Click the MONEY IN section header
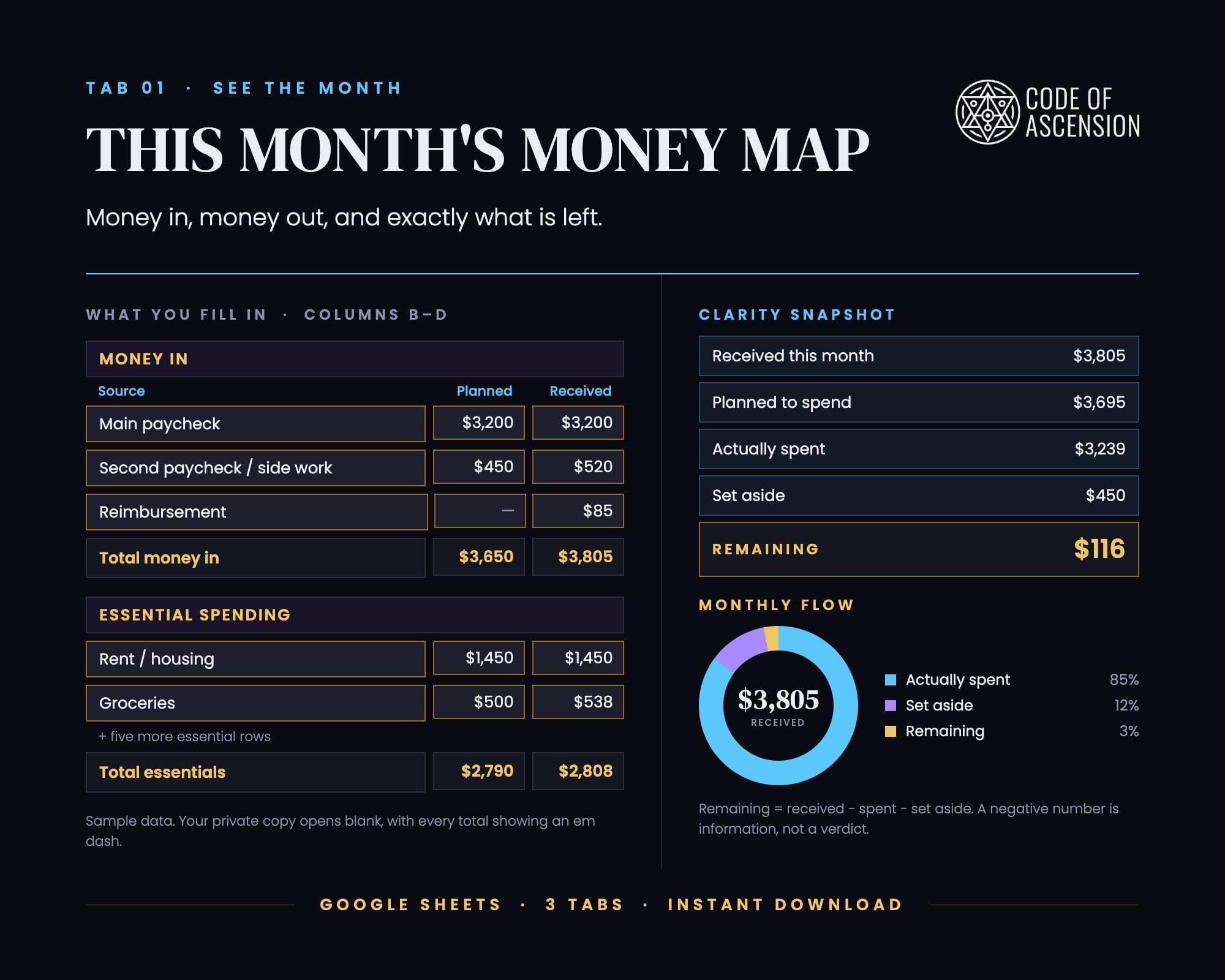The width and height of the screenshot is (1225, 980). [x=355, y=359]
